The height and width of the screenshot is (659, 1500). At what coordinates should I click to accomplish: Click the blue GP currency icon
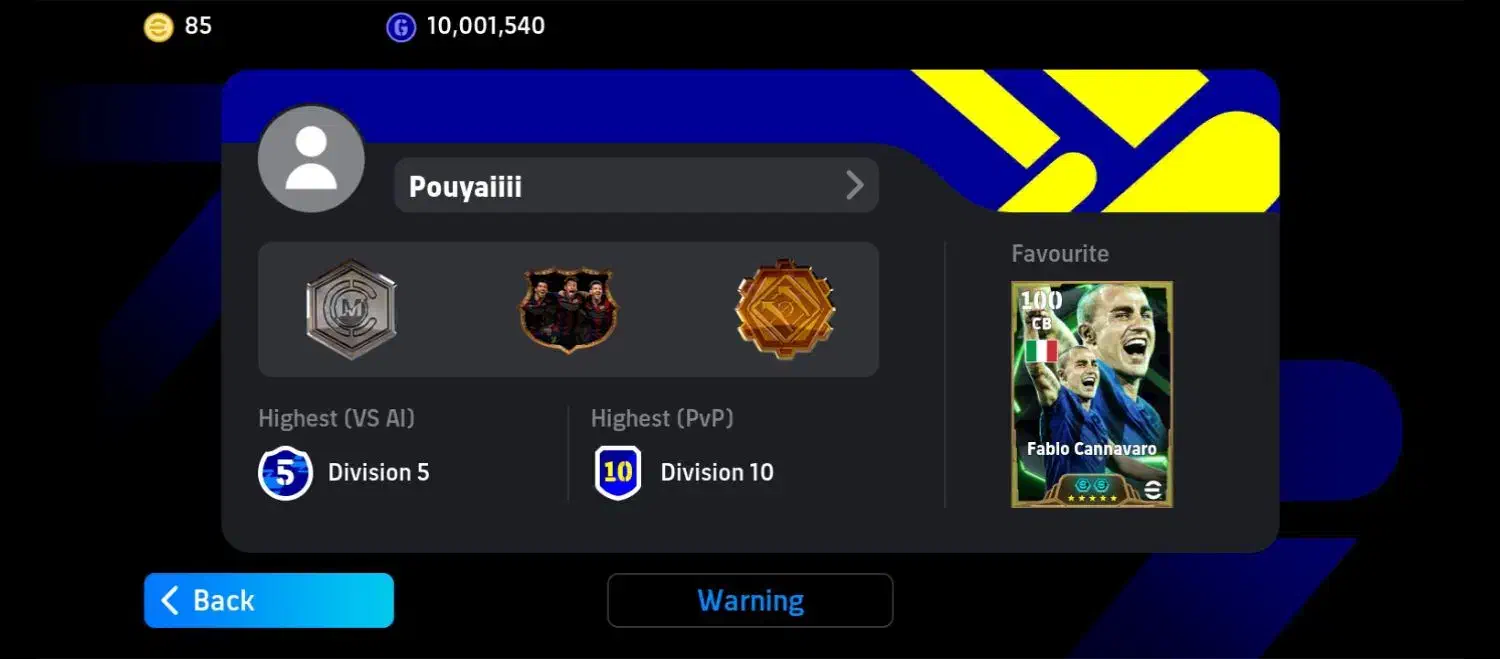coord(401,27)
